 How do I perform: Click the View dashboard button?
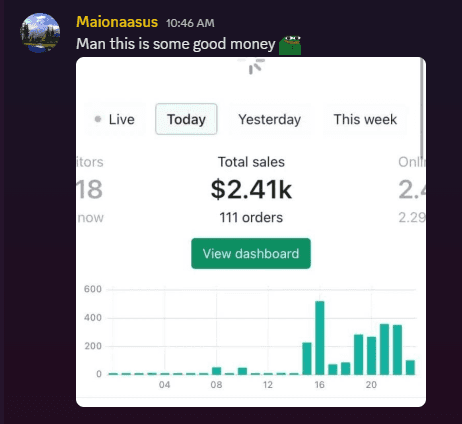251,254
